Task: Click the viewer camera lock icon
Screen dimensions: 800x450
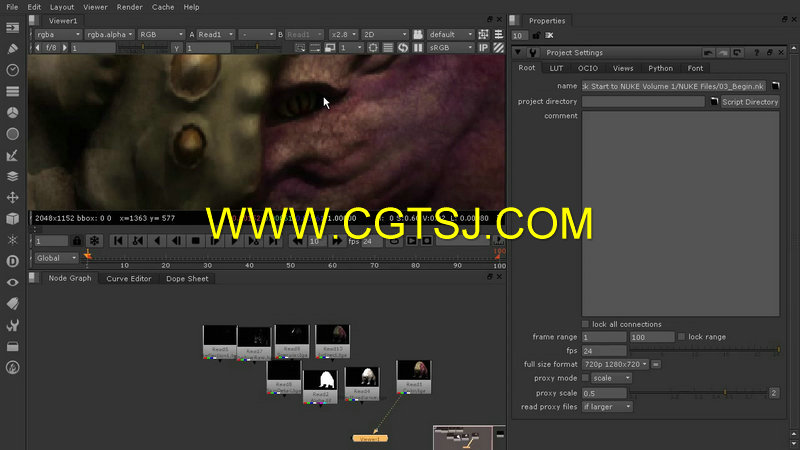Action: click(417, 34)
